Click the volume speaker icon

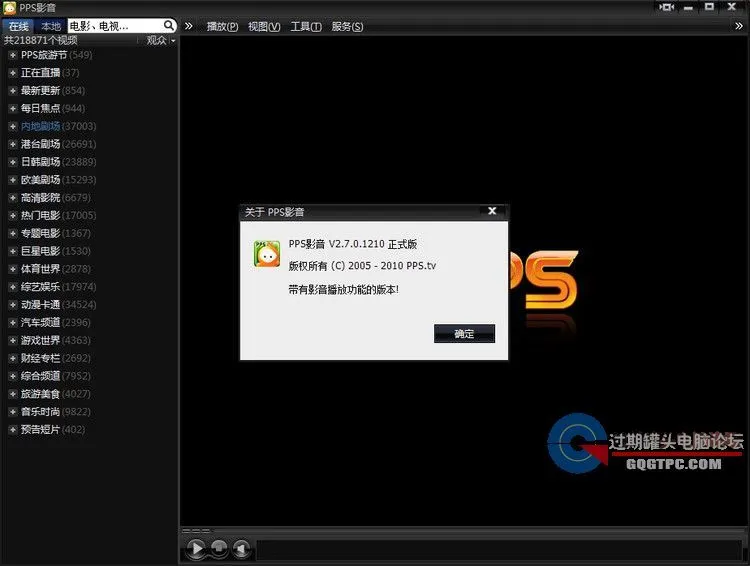[242, 549]
